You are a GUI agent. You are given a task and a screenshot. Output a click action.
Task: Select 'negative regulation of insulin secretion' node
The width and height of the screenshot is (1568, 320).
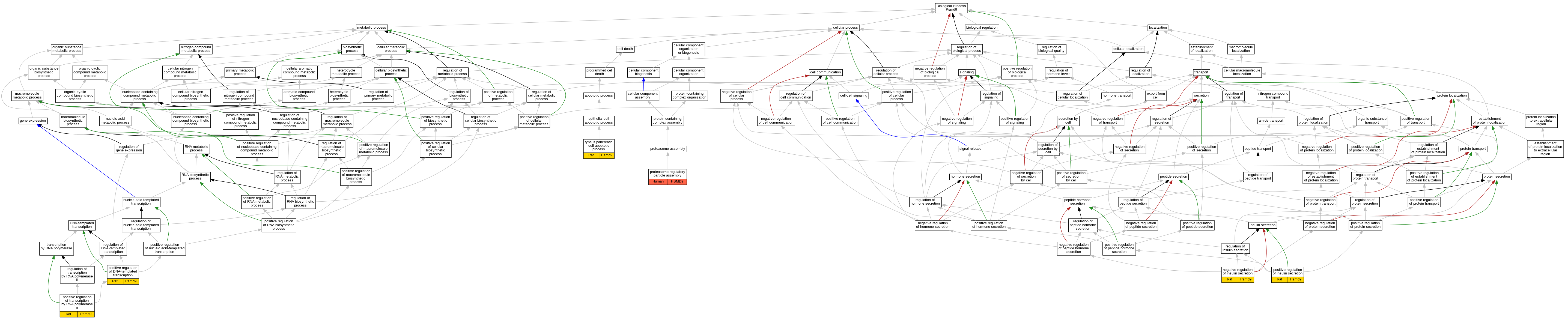click(x=1238, y=271)
